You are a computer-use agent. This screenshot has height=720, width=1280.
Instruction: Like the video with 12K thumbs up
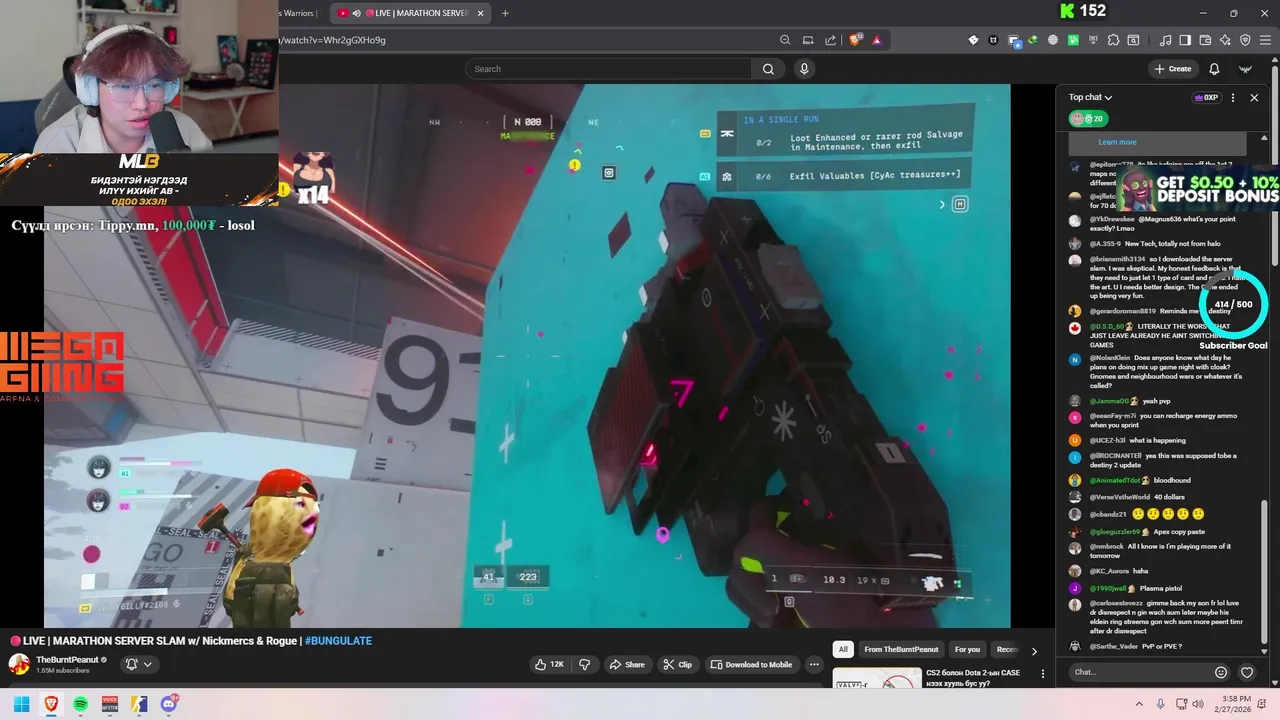coord(549,664)
